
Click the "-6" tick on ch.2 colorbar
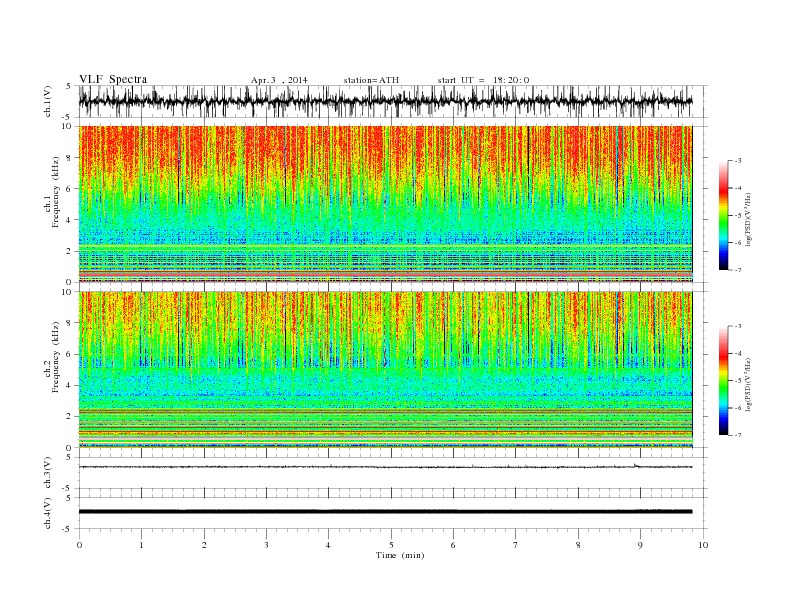point(738,408)
